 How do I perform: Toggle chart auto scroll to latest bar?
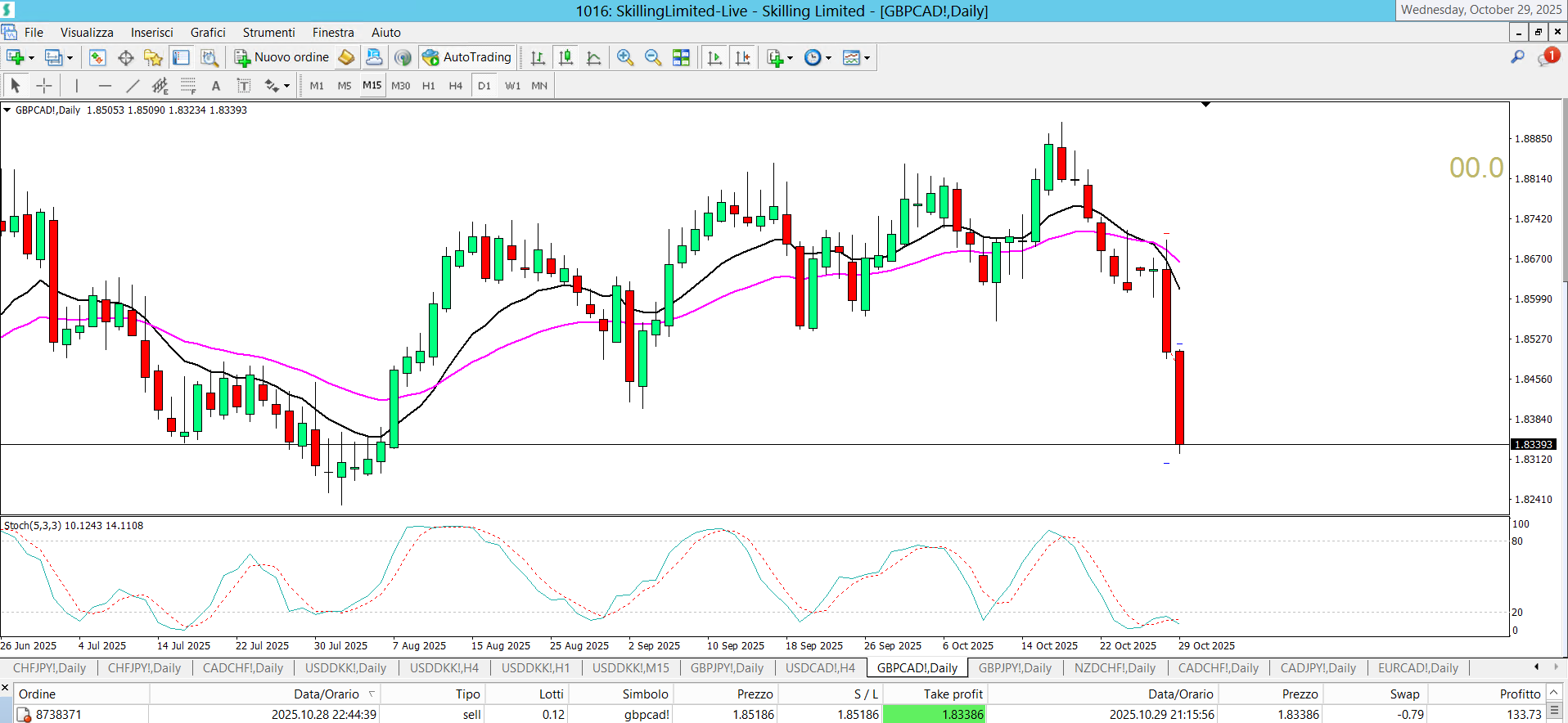tap(714, 57)
